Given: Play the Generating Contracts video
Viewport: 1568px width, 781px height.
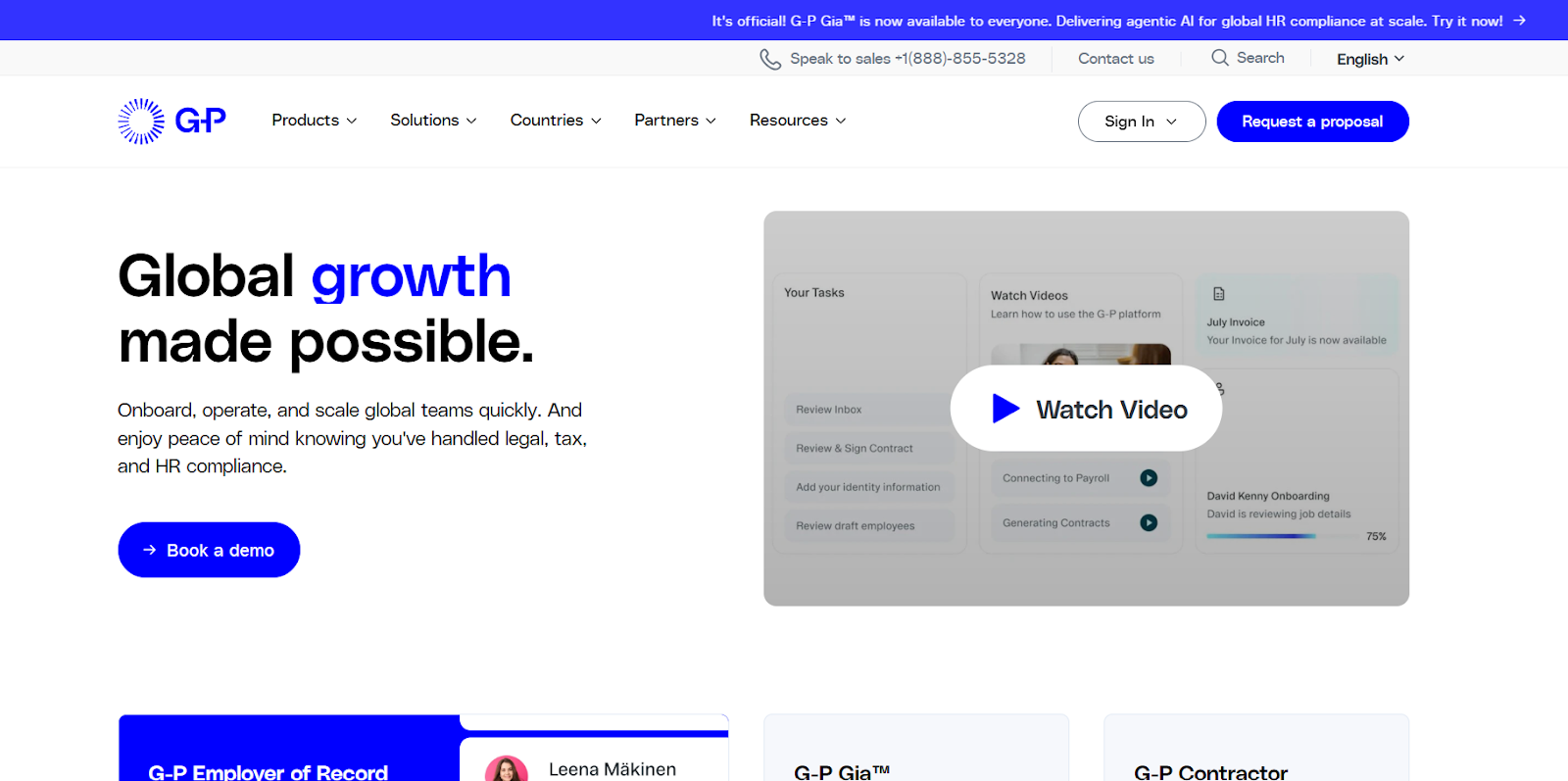Looking at the screenshot, I should [1149, 523].
